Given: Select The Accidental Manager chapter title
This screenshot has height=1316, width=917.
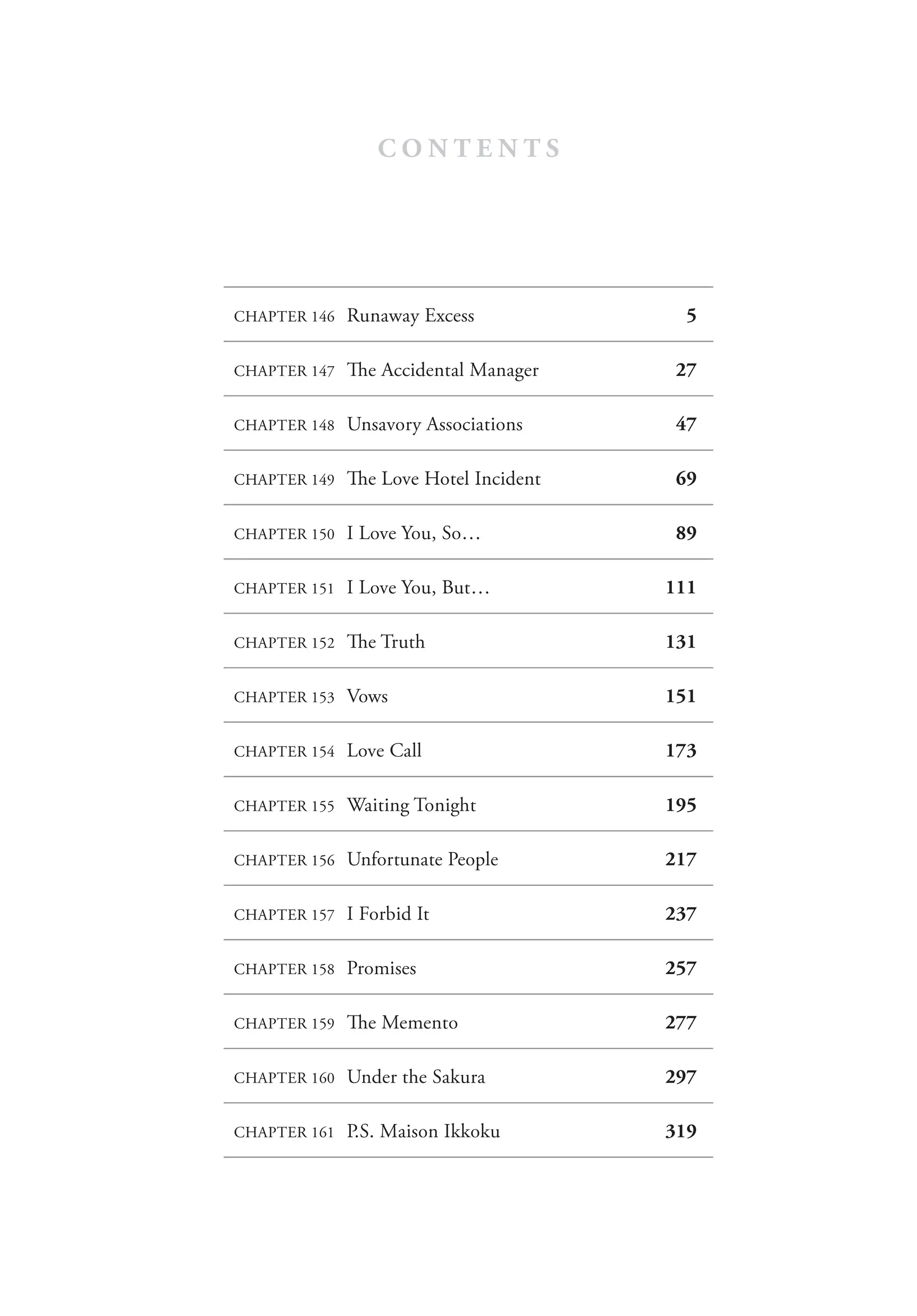Looking at the screenshot, I should 442,370.
